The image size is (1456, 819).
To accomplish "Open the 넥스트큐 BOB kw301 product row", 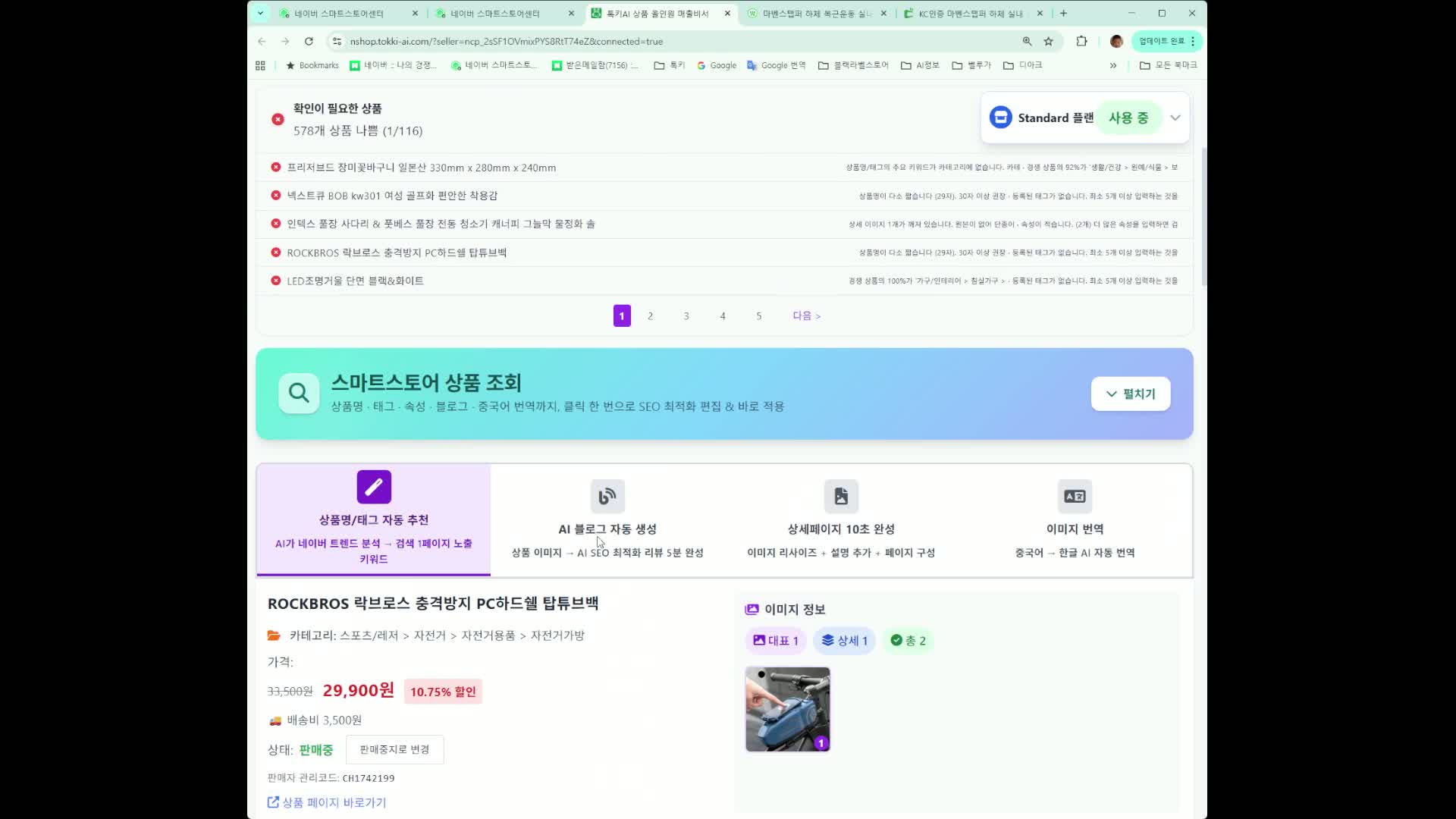I will coord(724,196).
